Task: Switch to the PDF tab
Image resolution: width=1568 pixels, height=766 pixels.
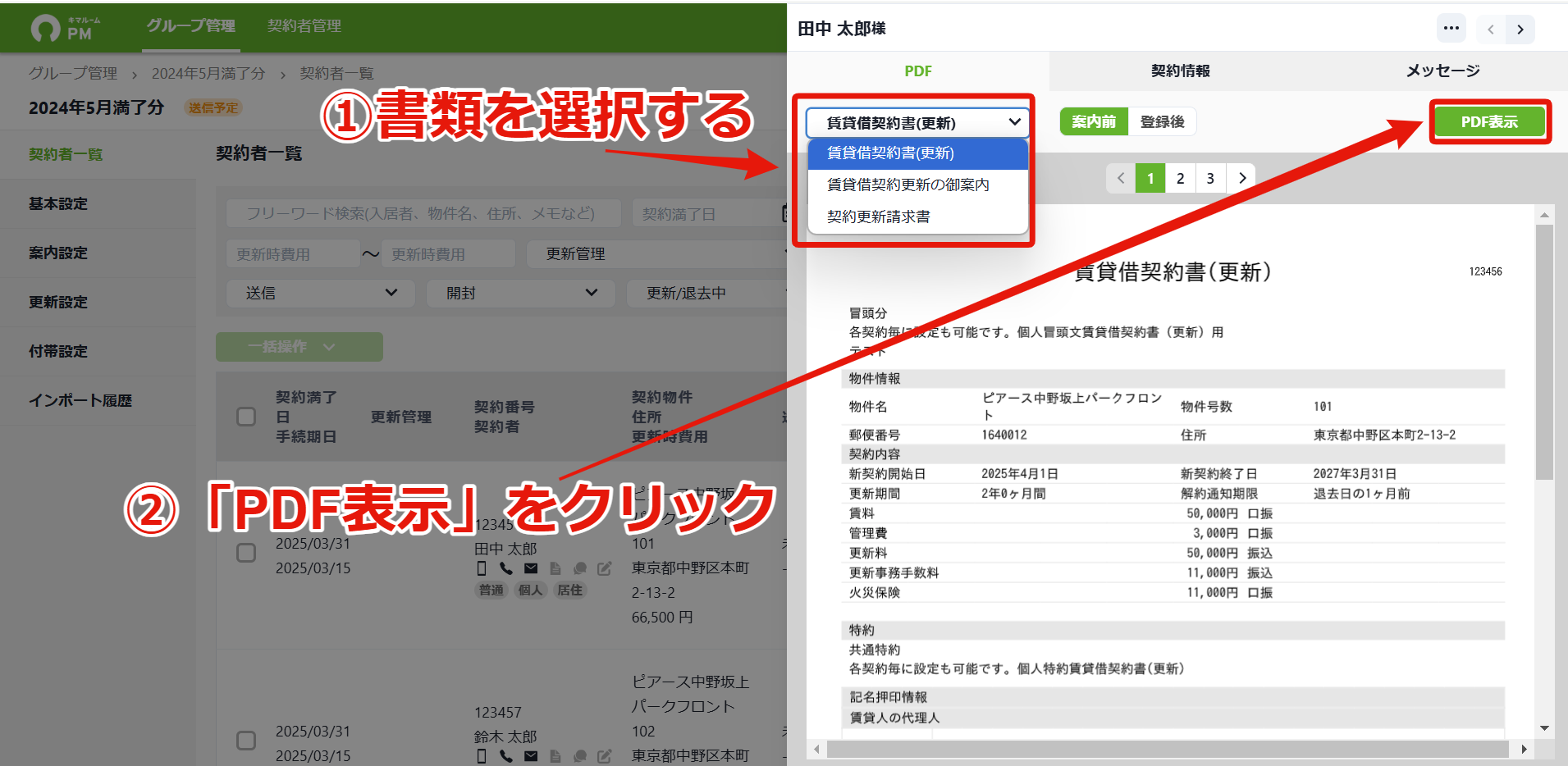Action: click(x=918, y=71)
